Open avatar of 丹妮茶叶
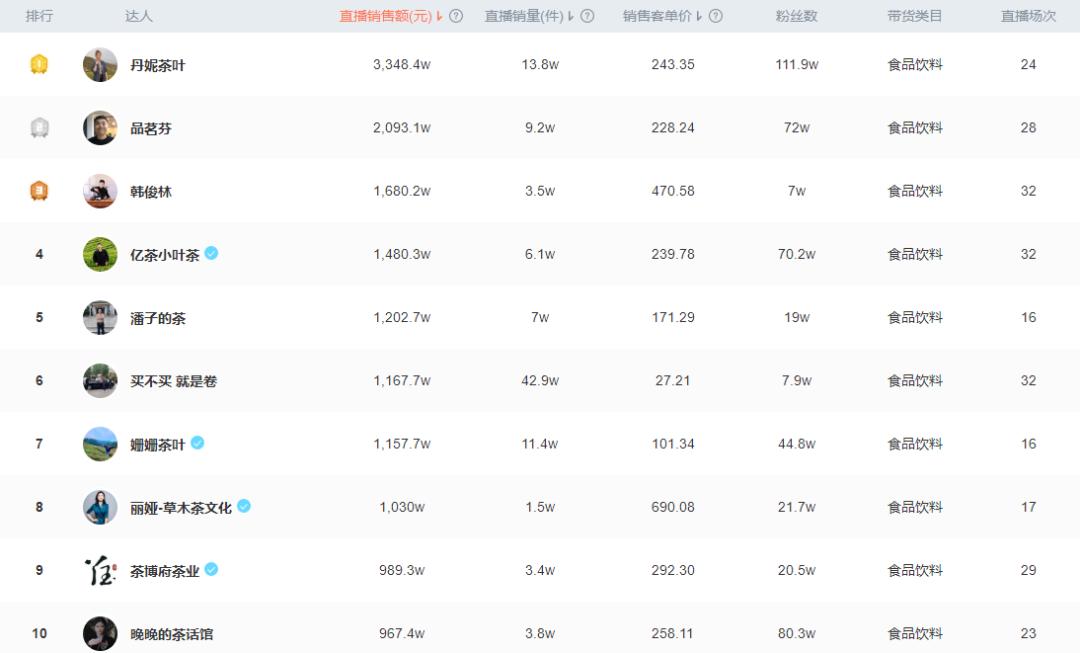1080x653 pixels. [x=100, y=65]
